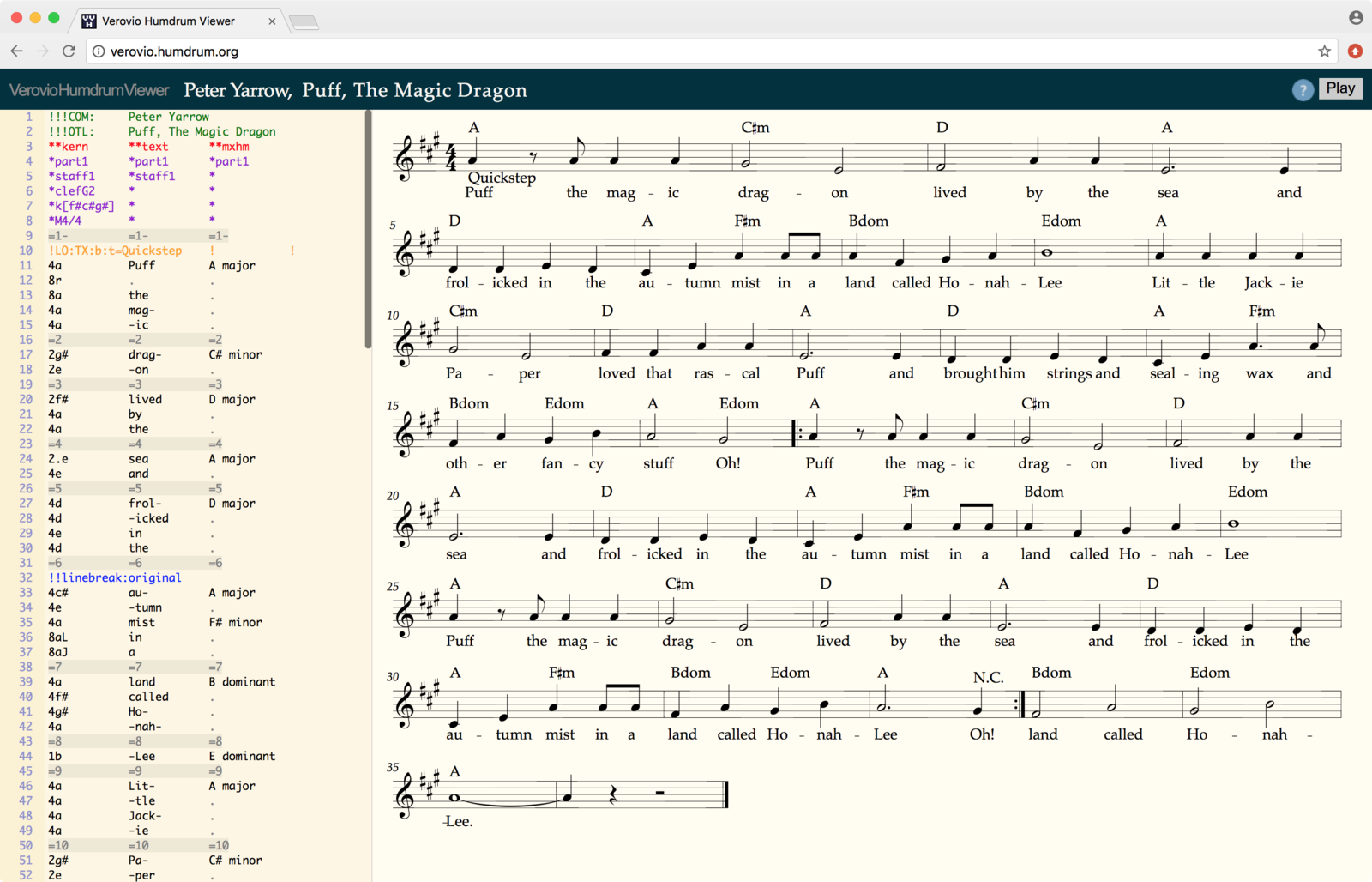This screenshot has width=1372, height=882.
Task: Click the blue help question mark icon
Action: tap(1303, 90)
